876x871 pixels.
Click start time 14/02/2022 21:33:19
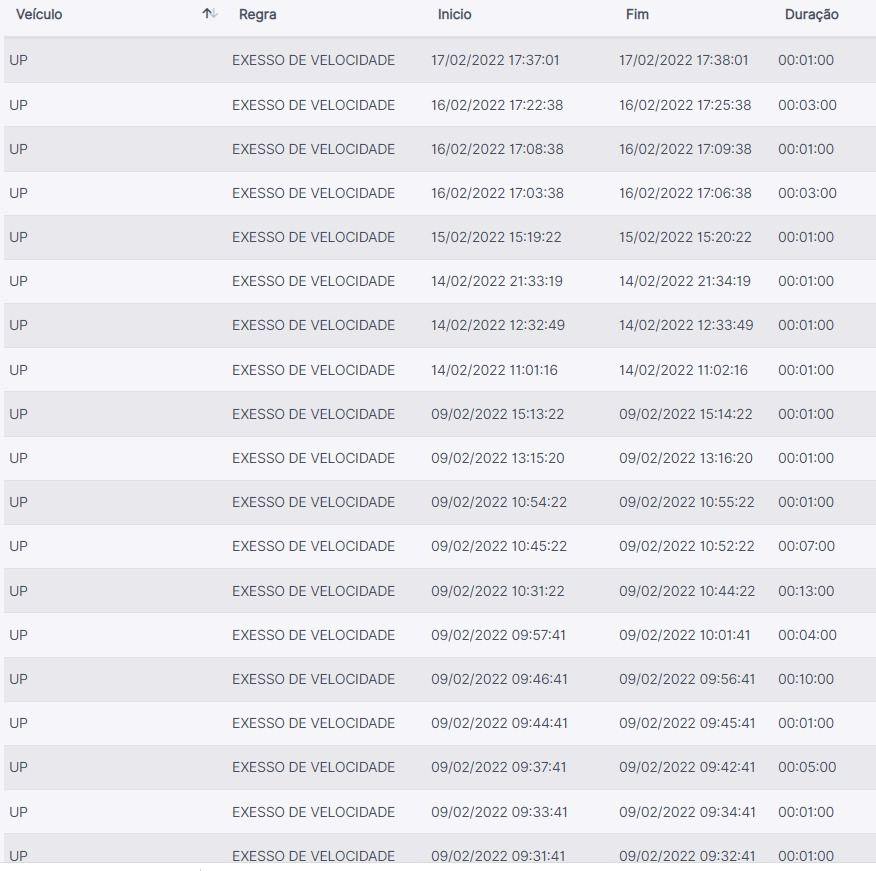pos(497,281)
